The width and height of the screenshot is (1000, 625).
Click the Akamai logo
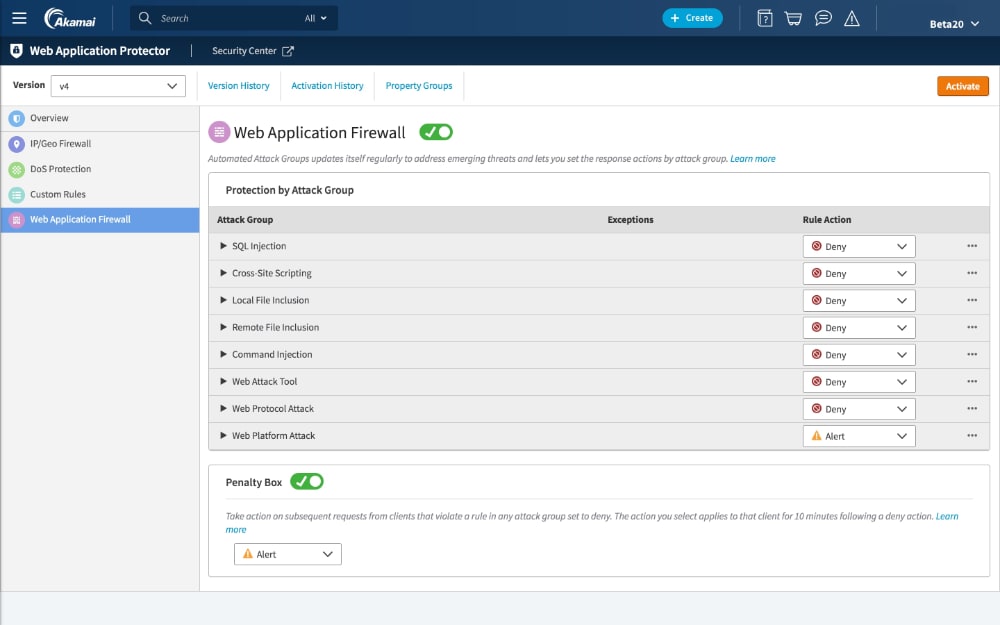(x=70, y=18)
